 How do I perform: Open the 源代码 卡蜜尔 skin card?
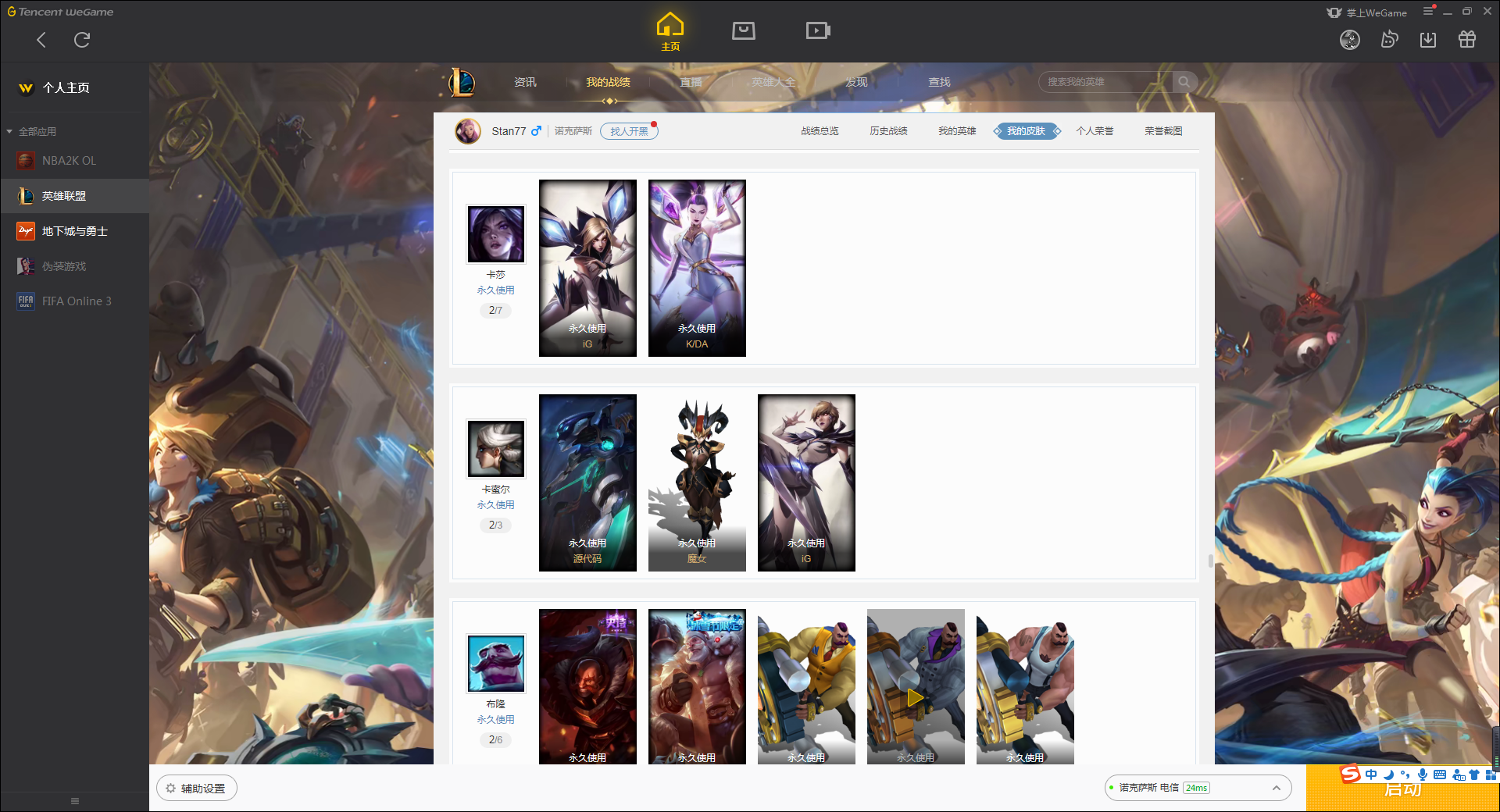click(x=587, y=483)
